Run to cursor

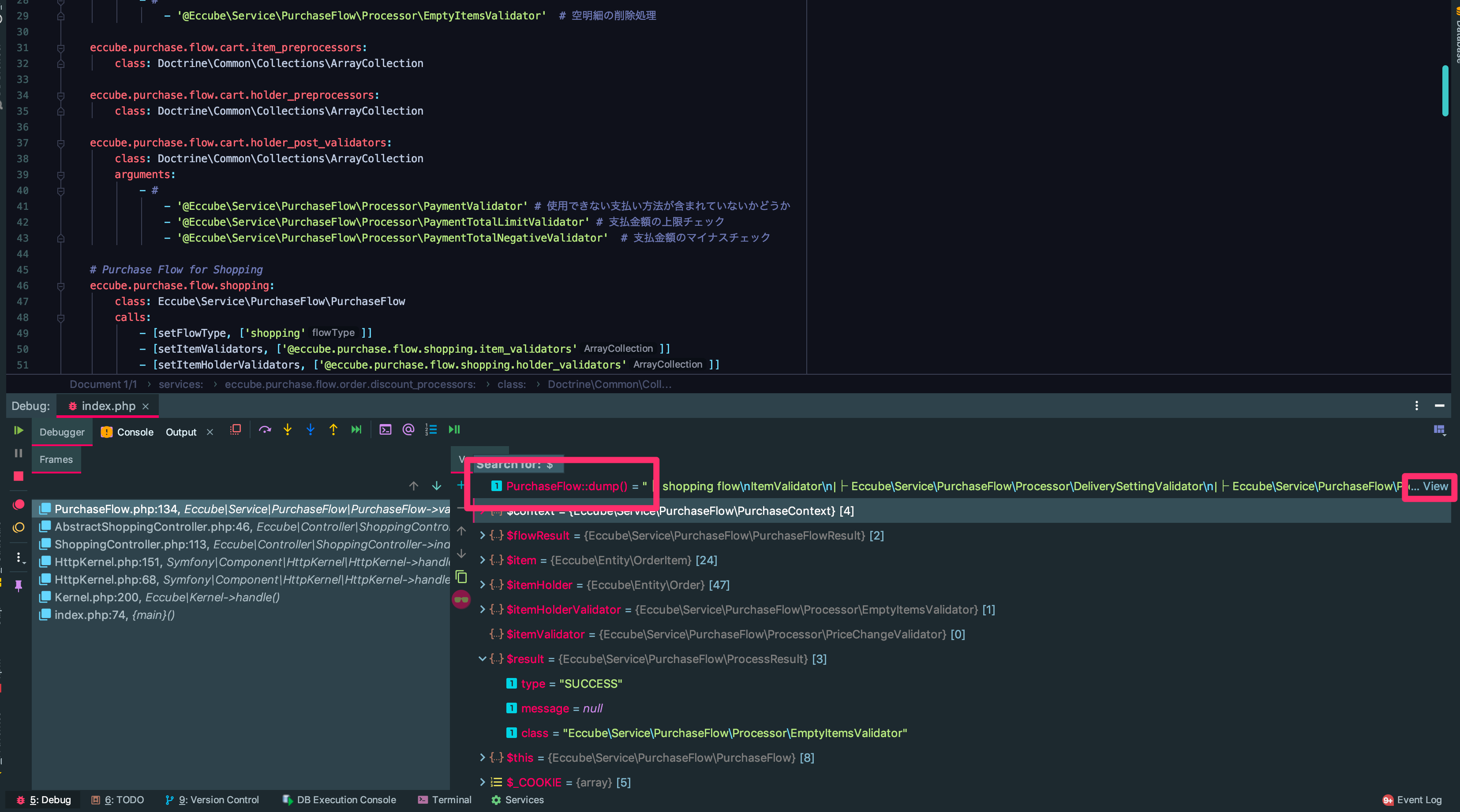(x=356, y=430)
